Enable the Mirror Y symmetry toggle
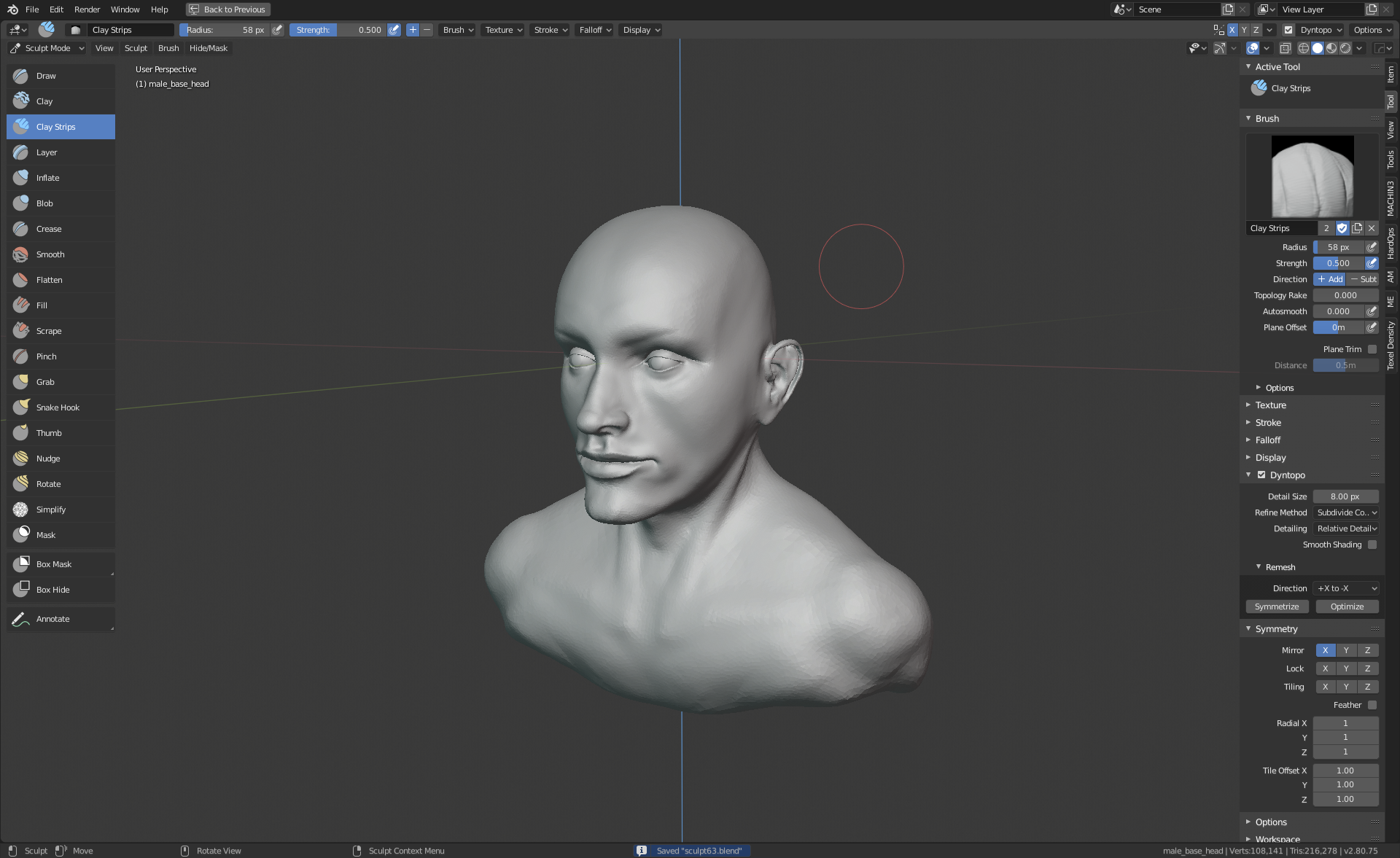The image size is (1400, 858). click(1346, 650)
